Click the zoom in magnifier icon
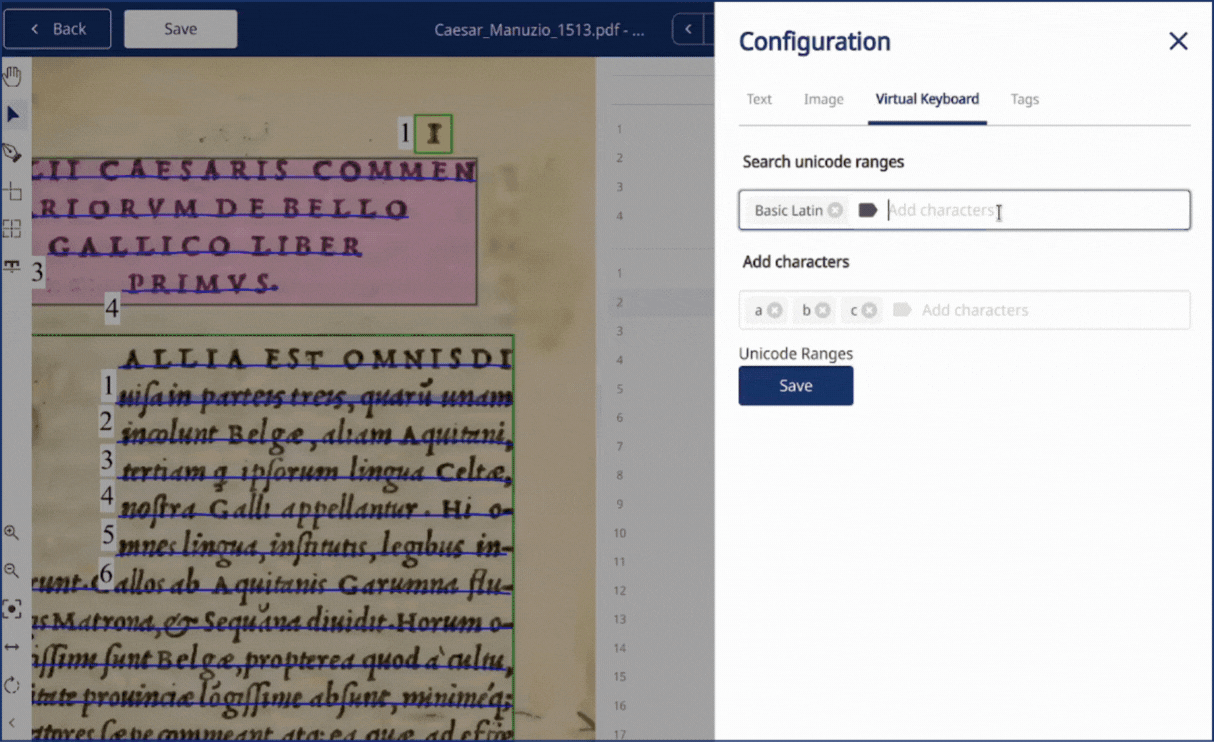The width and height of the screenshot is (1214, 742). 11,533
